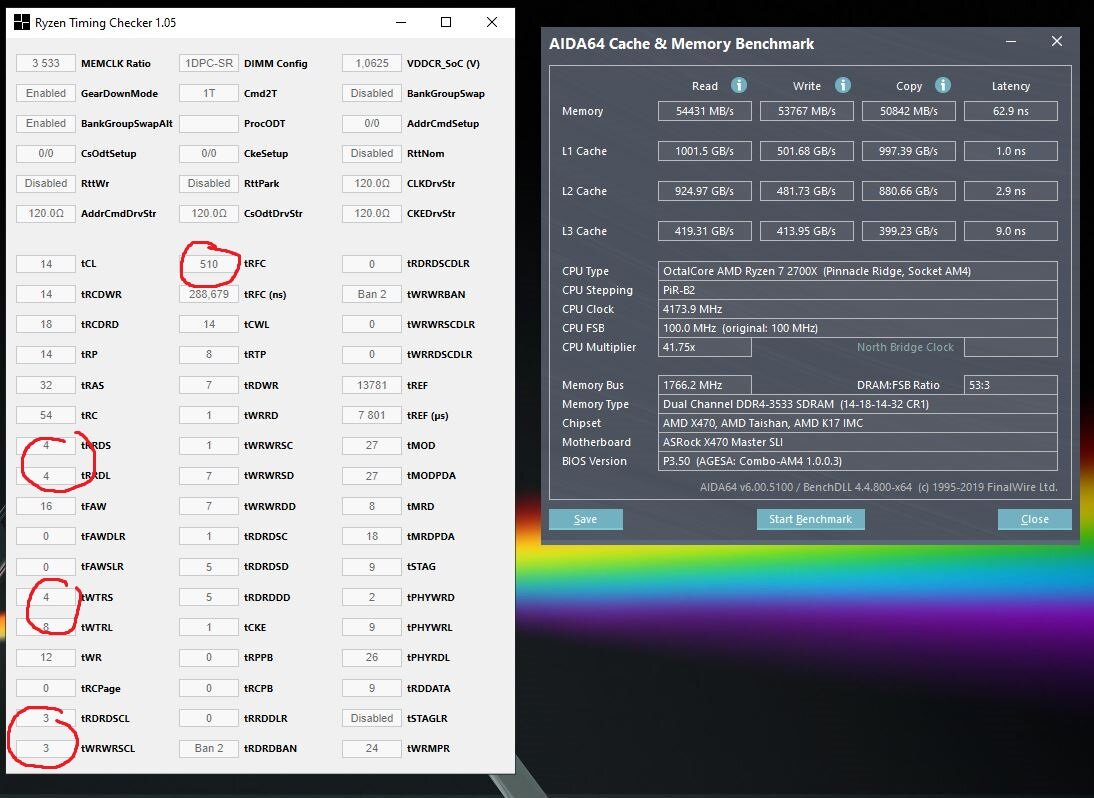
Task: Click the AIDA64 version copyright text
Action: (x=878, y=487)
